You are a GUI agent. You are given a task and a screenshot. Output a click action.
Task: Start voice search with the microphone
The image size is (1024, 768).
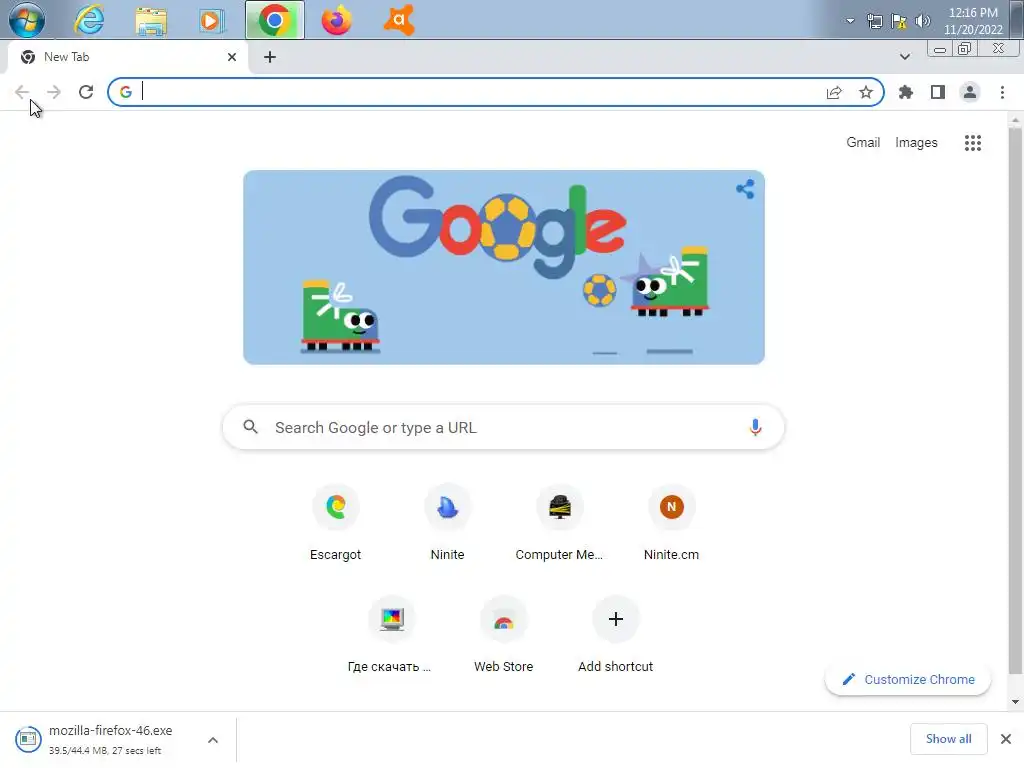pos(755,427)
